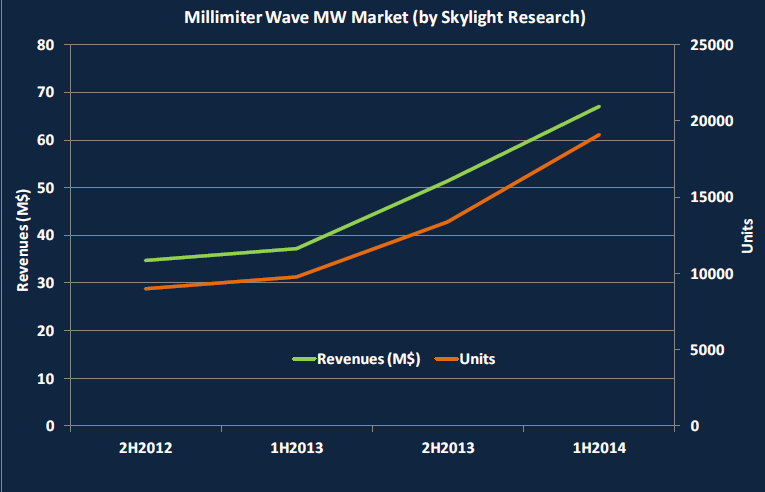The image size is (765, 492).
Task: Click right axis value 15000
Action: pos(711,197)
